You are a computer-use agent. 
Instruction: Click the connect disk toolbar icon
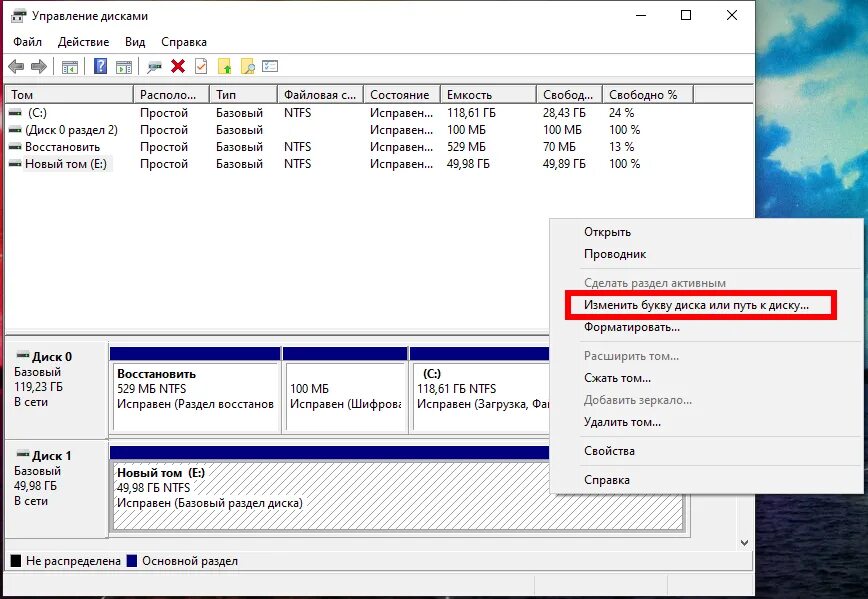coord(154,67)
